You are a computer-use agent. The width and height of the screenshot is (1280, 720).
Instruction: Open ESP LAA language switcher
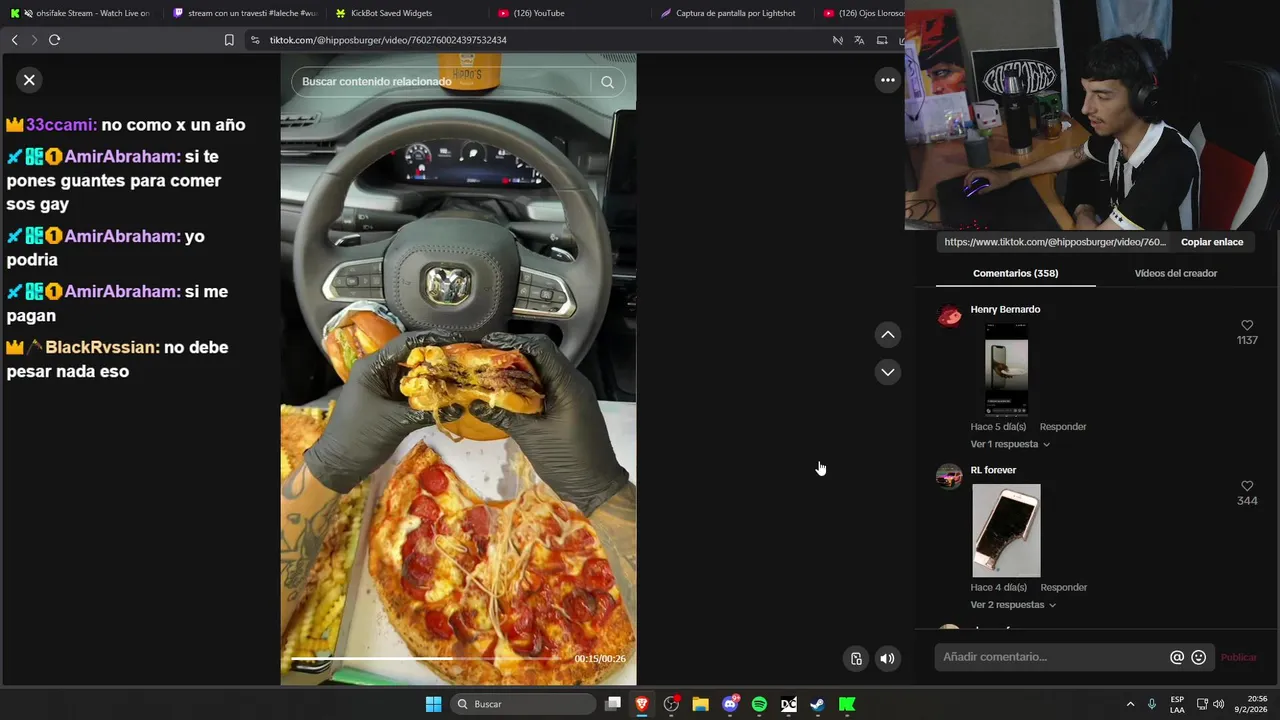point(1177,704)
